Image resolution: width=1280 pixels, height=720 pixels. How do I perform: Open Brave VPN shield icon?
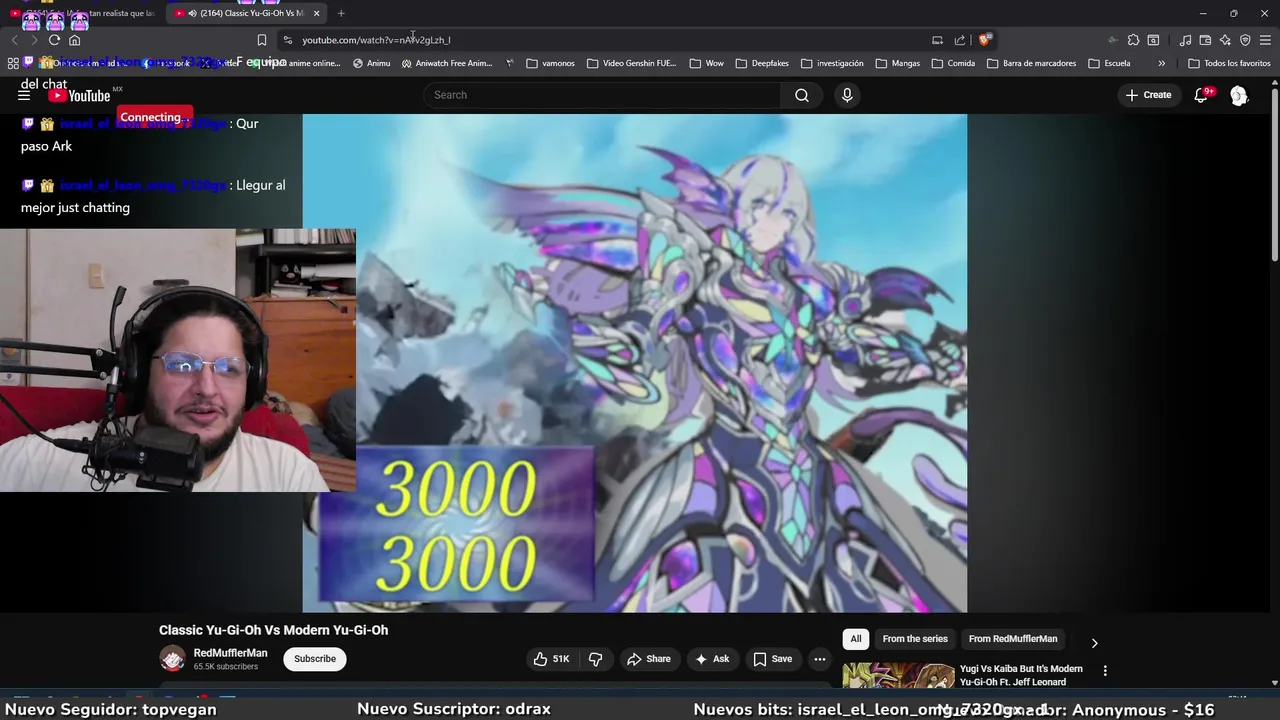[1245, 40]
